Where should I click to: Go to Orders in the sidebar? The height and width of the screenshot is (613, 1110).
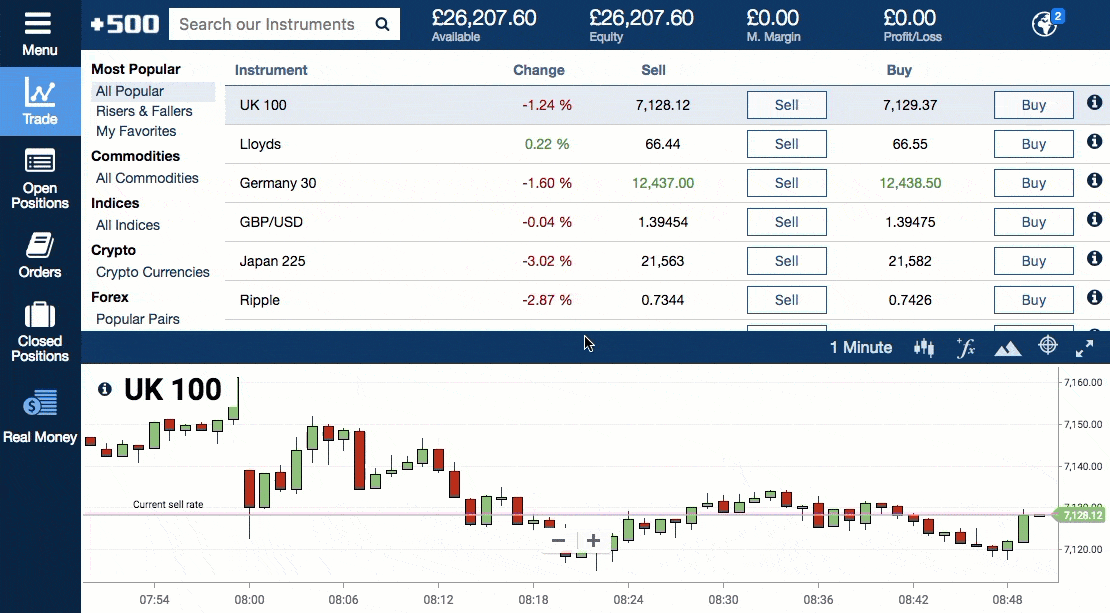[40, 246]
